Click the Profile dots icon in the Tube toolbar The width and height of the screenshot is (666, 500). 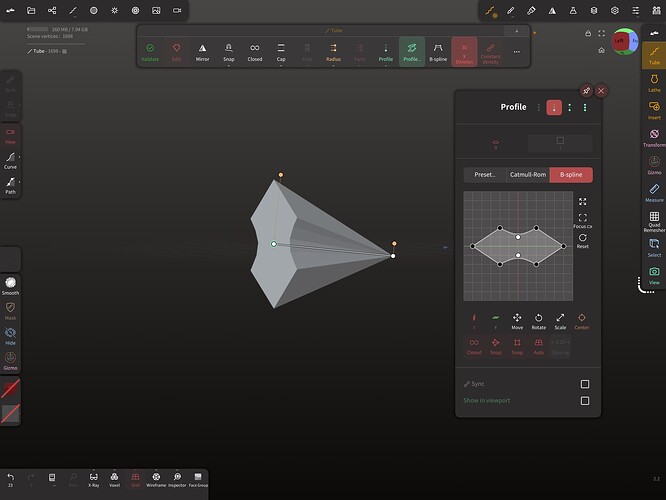pyautogui.click(x=386, y=52)
